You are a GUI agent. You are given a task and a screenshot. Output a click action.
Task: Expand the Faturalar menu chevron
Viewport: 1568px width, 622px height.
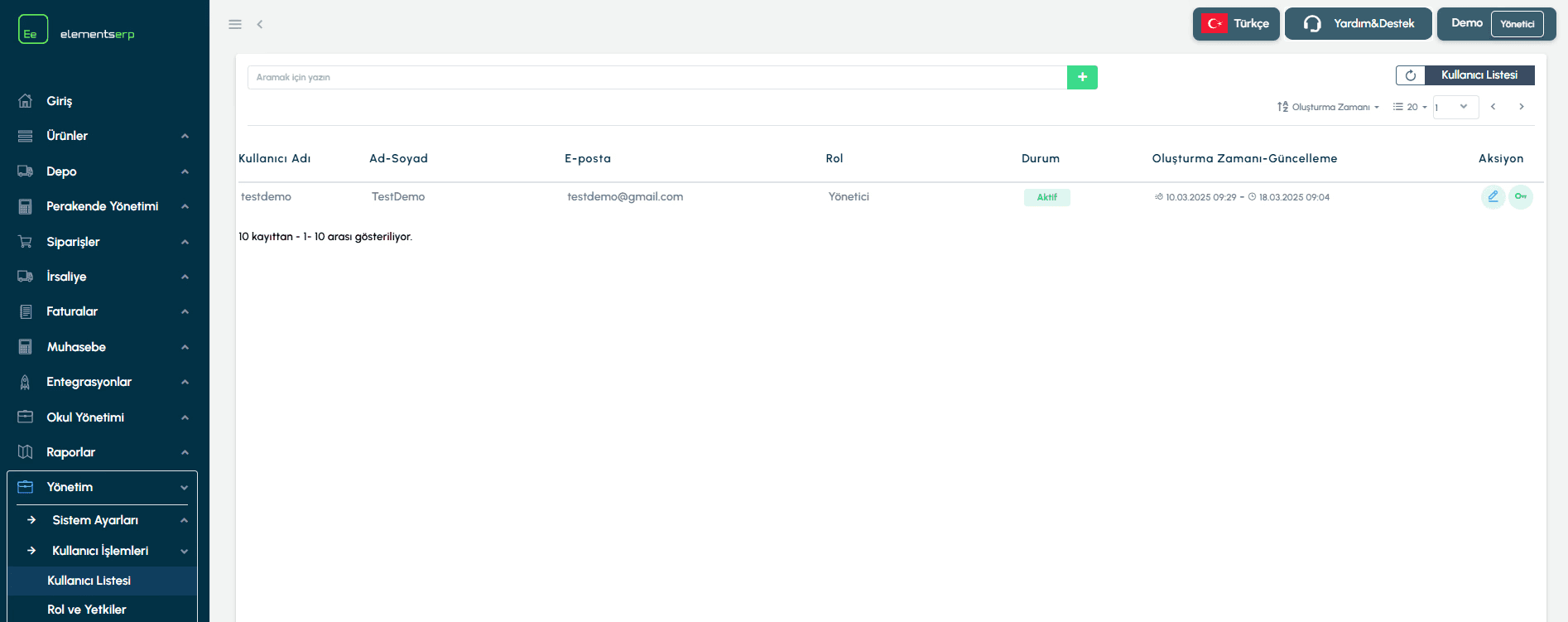[185, 311]
